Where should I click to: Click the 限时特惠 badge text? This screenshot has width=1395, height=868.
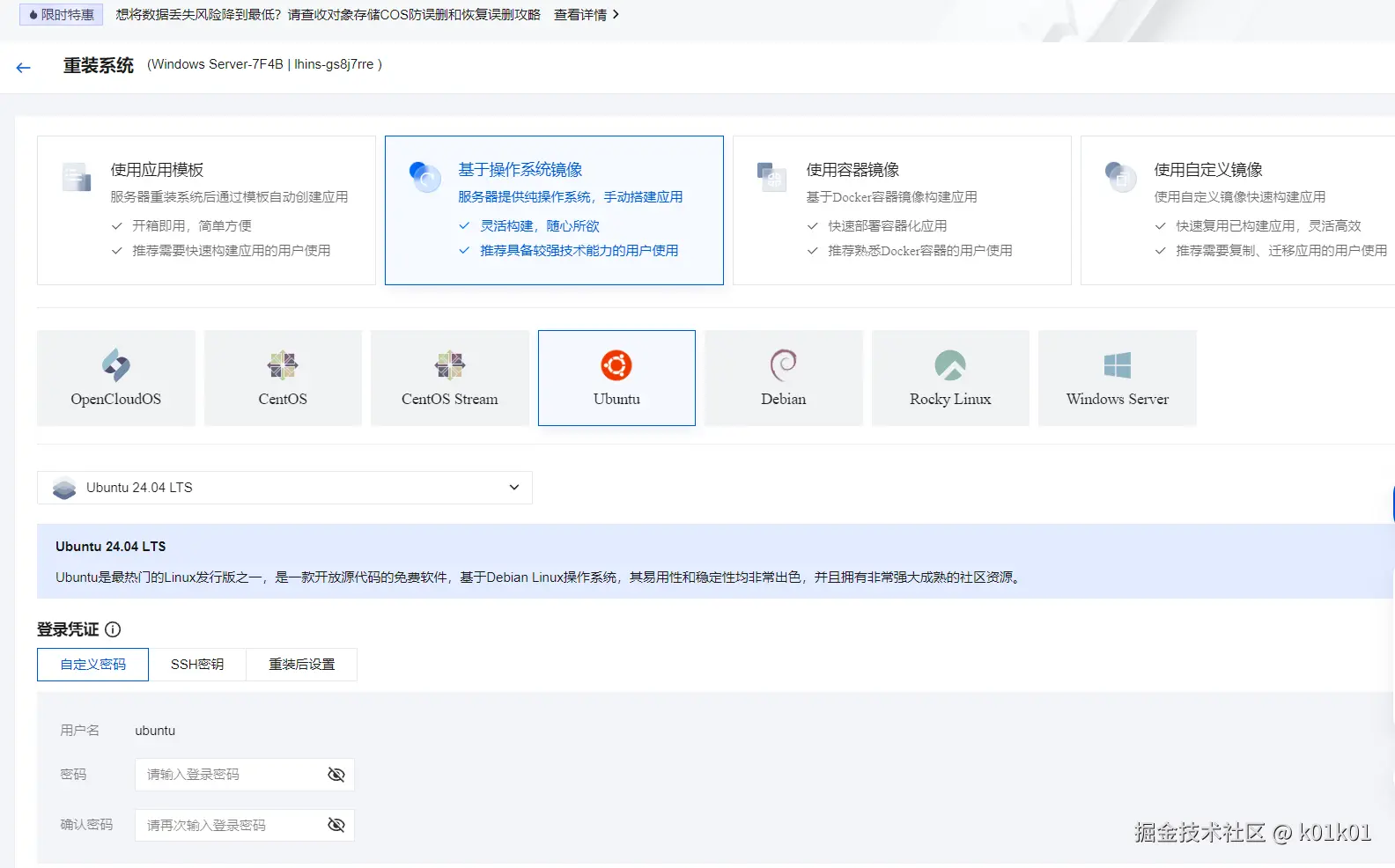pos(67,15)
